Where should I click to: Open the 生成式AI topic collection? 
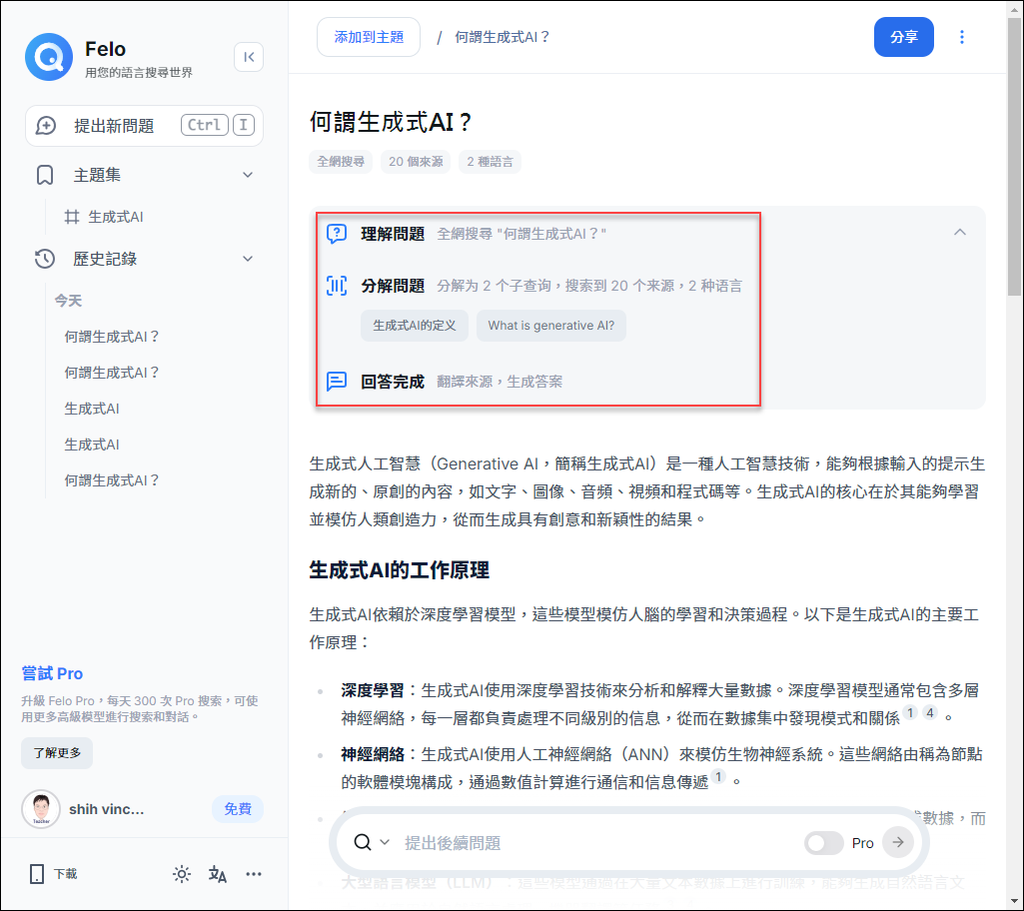pos(115,217)
